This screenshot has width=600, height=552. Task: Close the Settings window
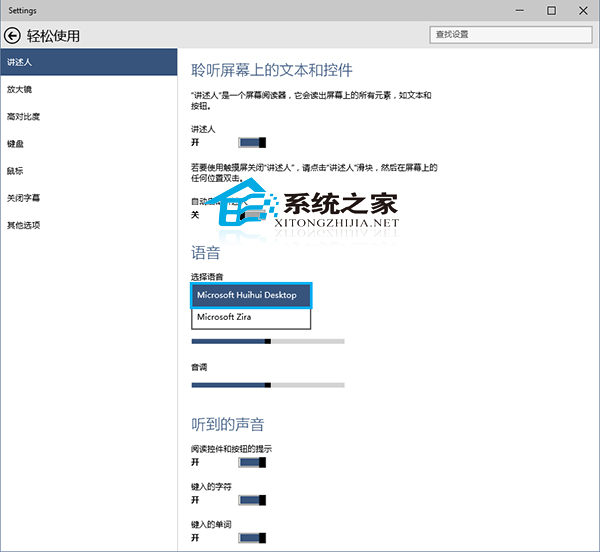(x=583, y=11)
